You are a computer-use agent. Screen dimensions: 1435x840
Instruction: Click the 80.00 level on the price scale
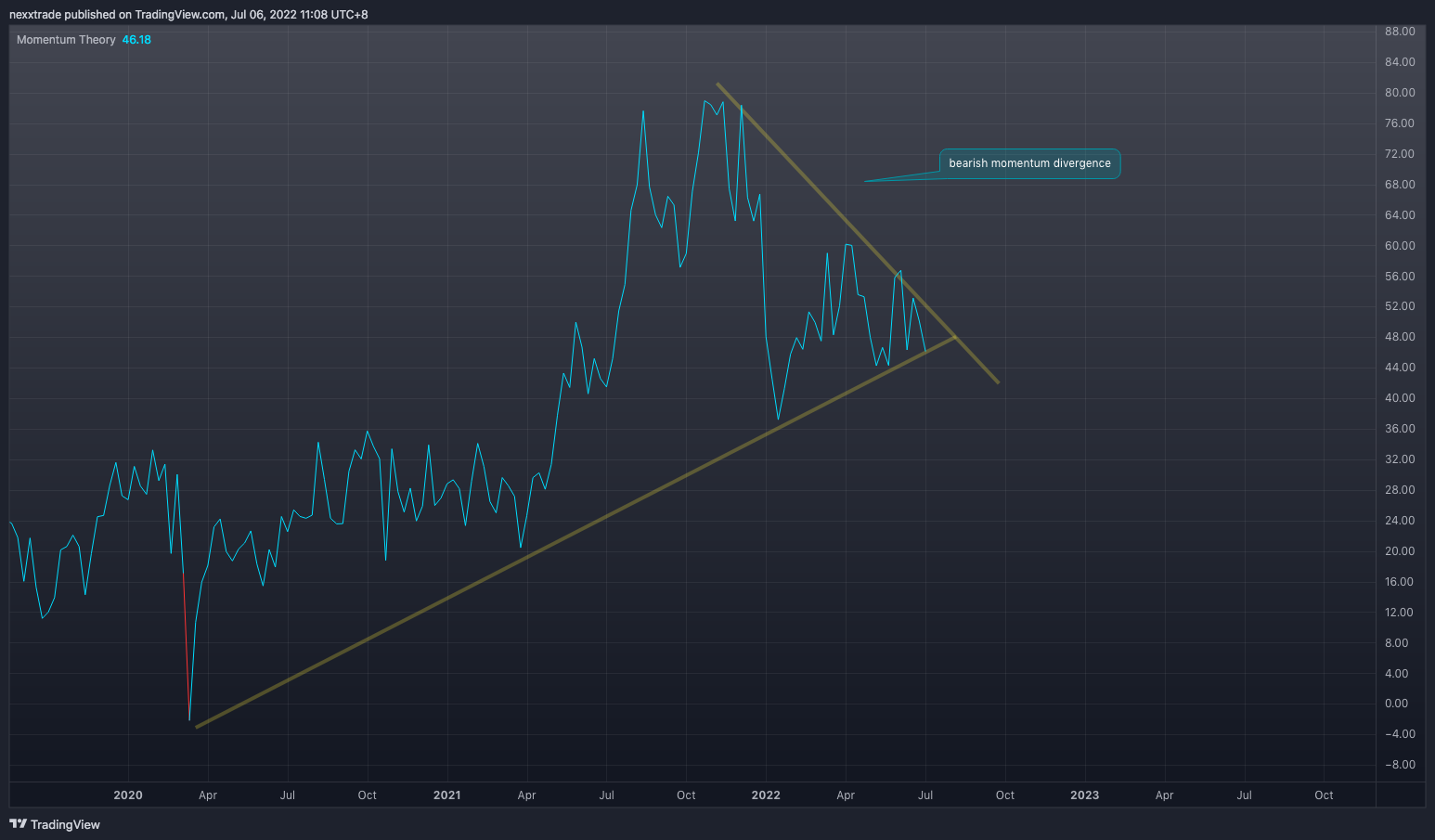(x=1400, y=93)
